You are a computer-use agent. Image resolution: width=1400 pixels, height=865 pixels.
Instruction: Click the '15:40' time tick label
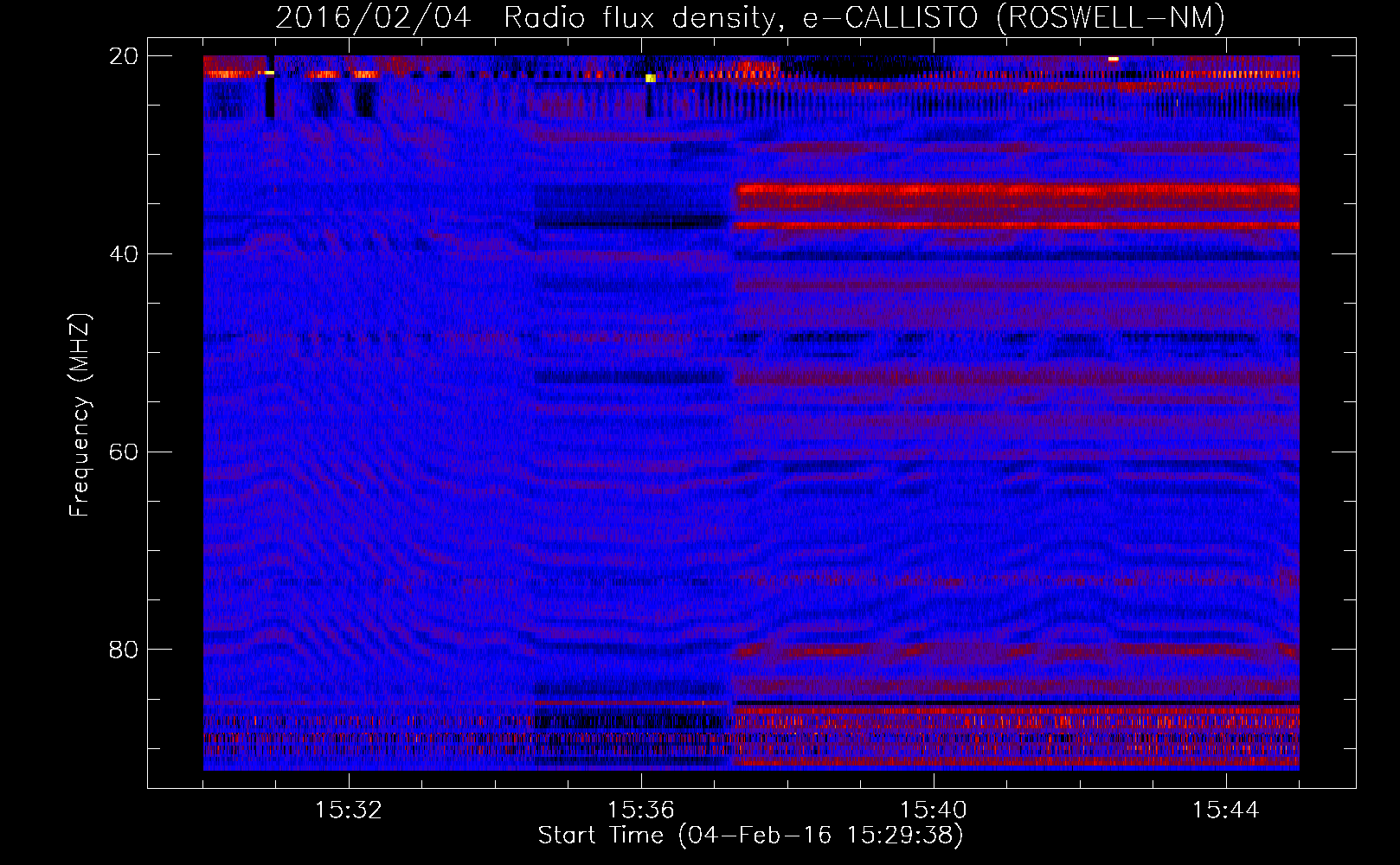click(934, 811)
